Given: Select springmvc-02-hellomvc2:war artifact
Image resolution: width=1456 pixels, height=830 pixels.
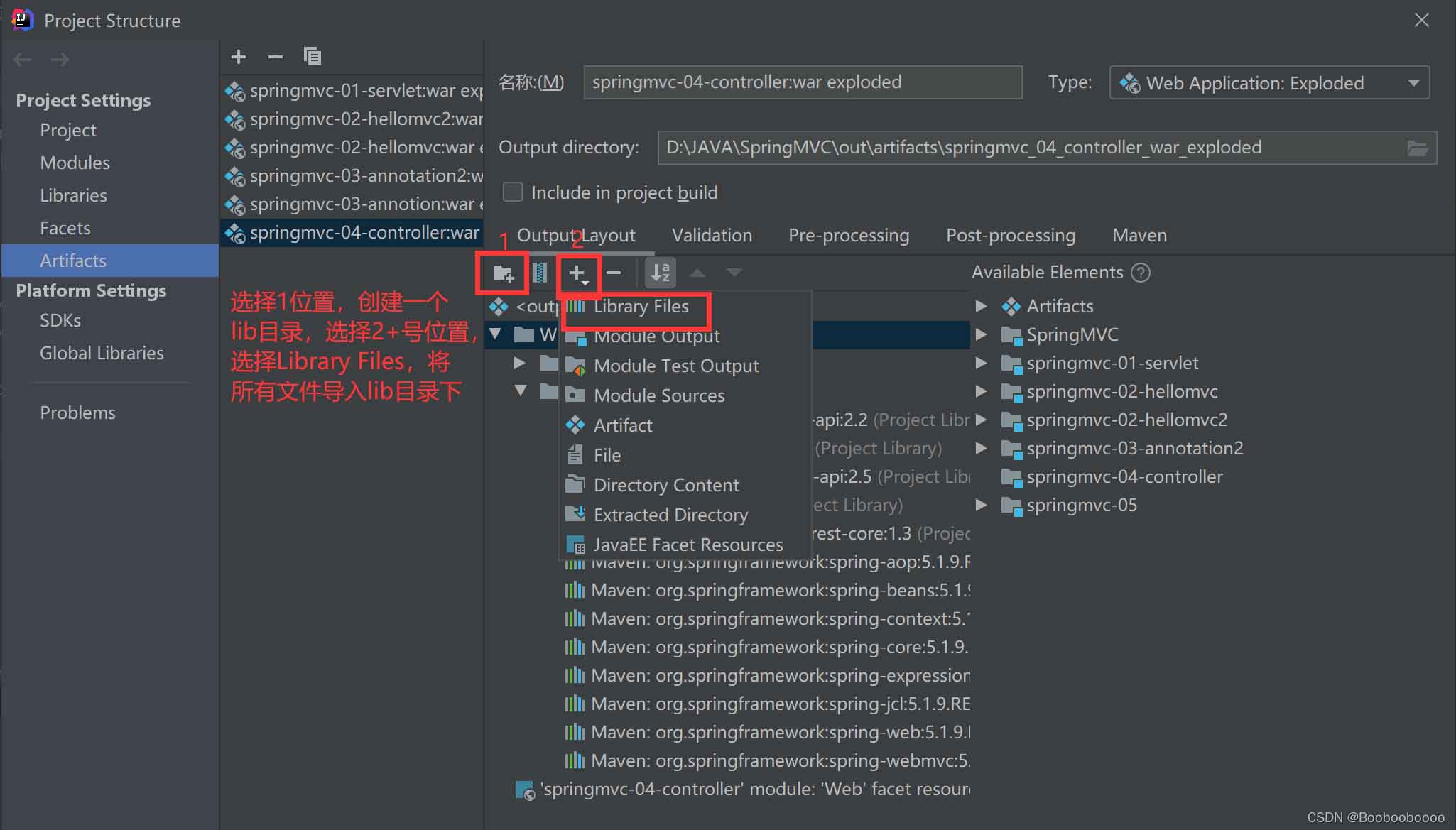Looking at the screenshot, I should [x=352, y=119].
